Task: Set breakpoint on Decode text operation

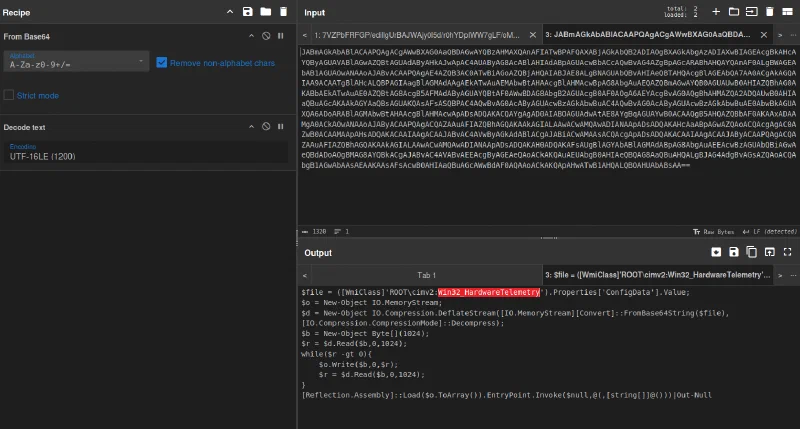Action: (281, 127)
